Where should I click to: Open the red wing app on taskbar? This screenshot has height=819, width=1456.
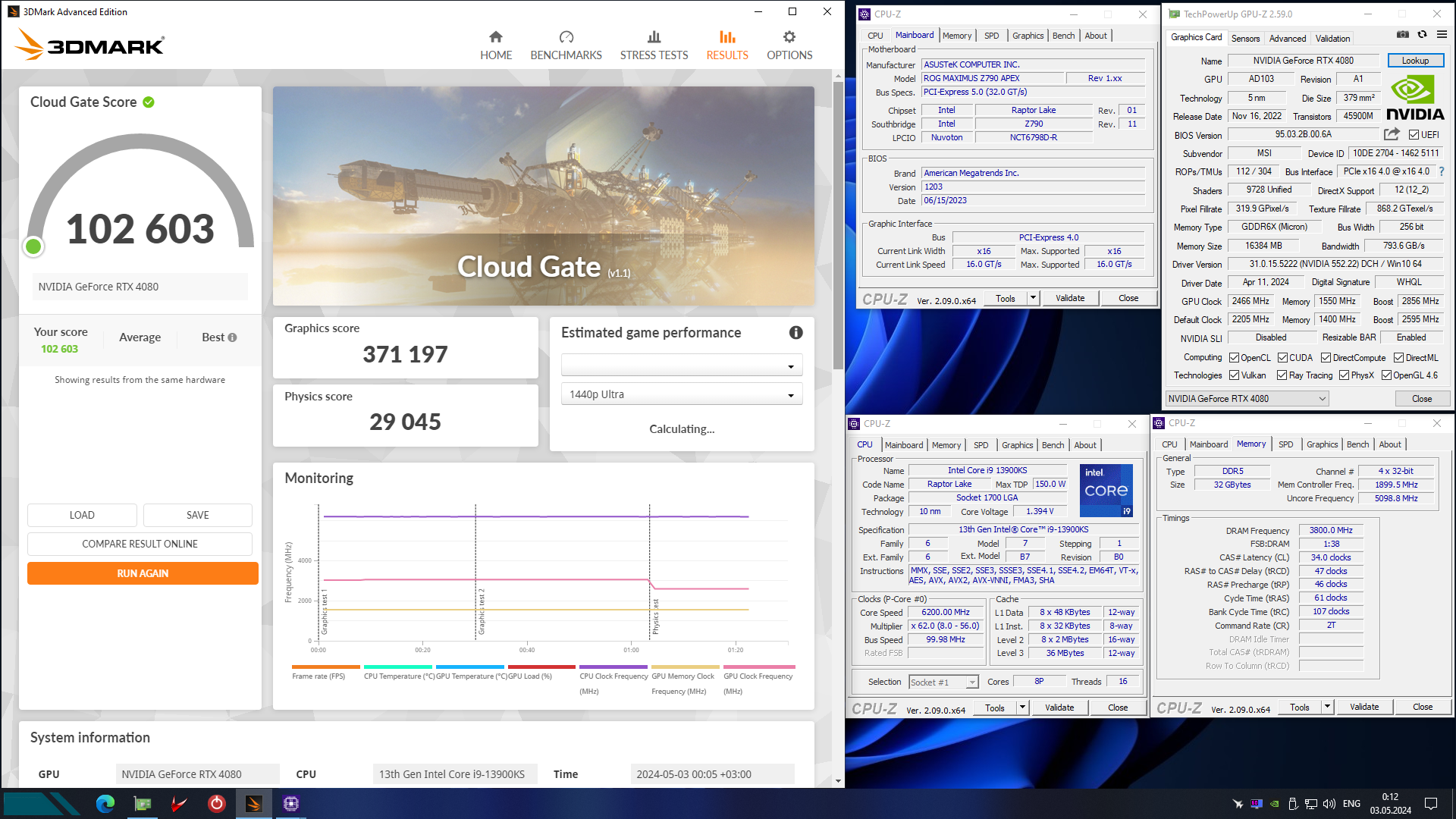(179, 804)
